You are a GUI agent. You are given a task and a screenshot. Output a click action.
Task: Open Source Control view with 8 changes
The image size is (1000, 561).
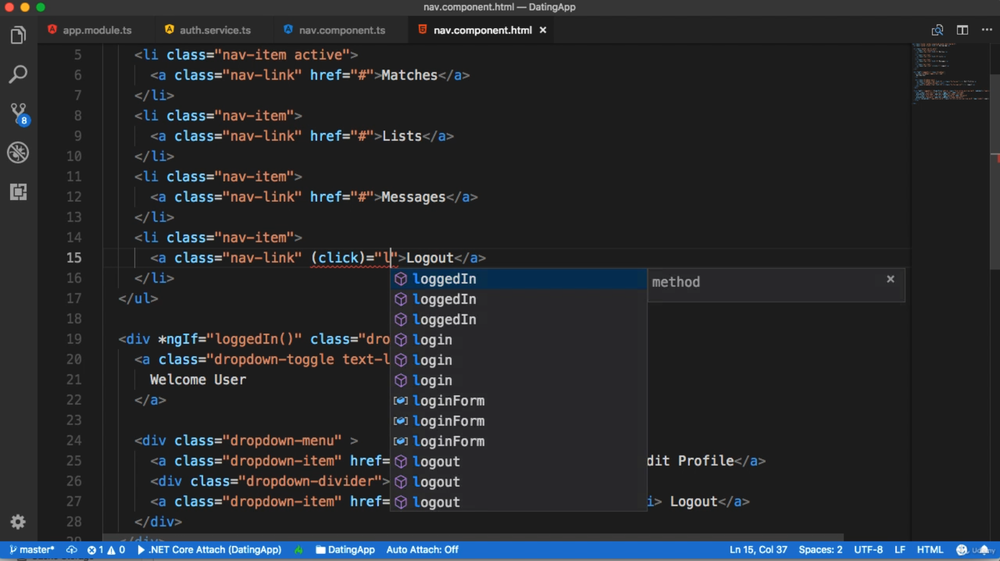pos(18,113)
